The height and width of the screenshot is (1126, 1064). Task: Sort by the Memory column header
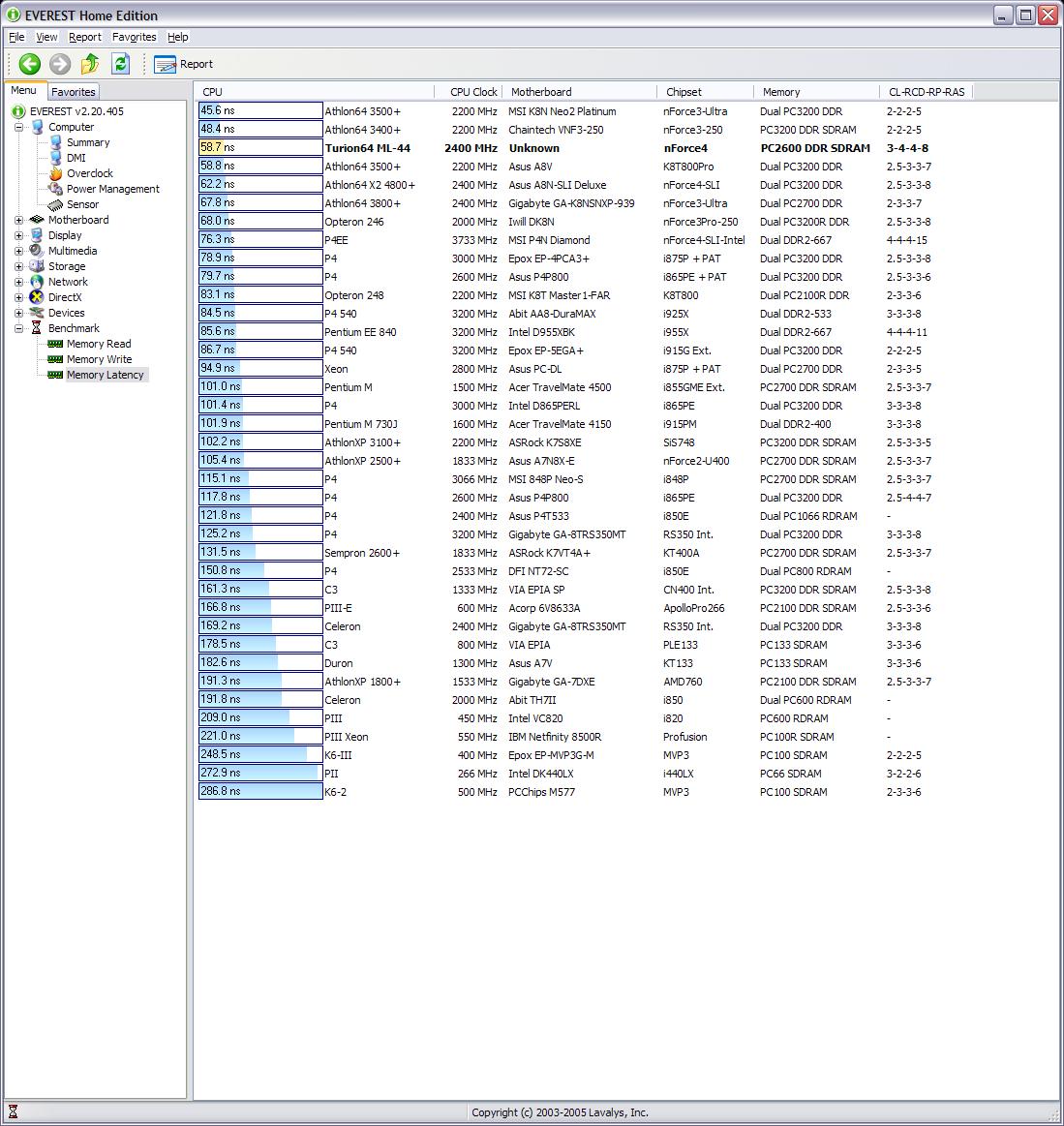coord(816,92)
